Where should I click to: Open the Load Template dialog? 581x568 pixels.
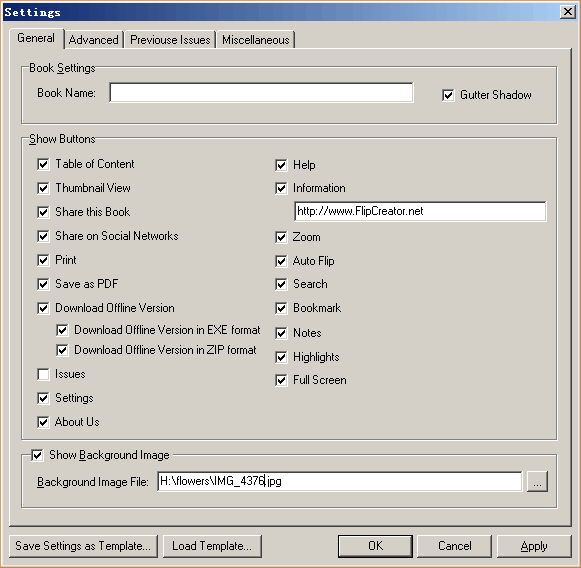[x=212, y=546]
